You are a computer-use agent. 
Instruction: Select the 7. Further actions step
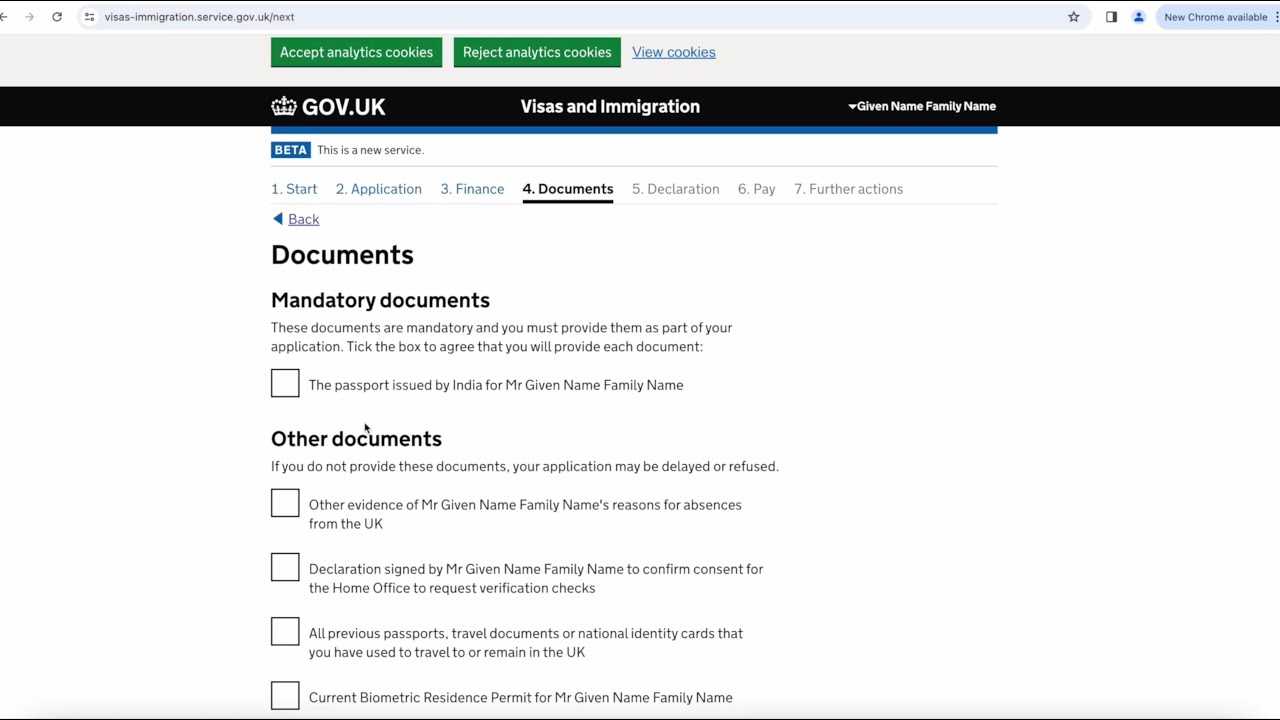[849, 189]
